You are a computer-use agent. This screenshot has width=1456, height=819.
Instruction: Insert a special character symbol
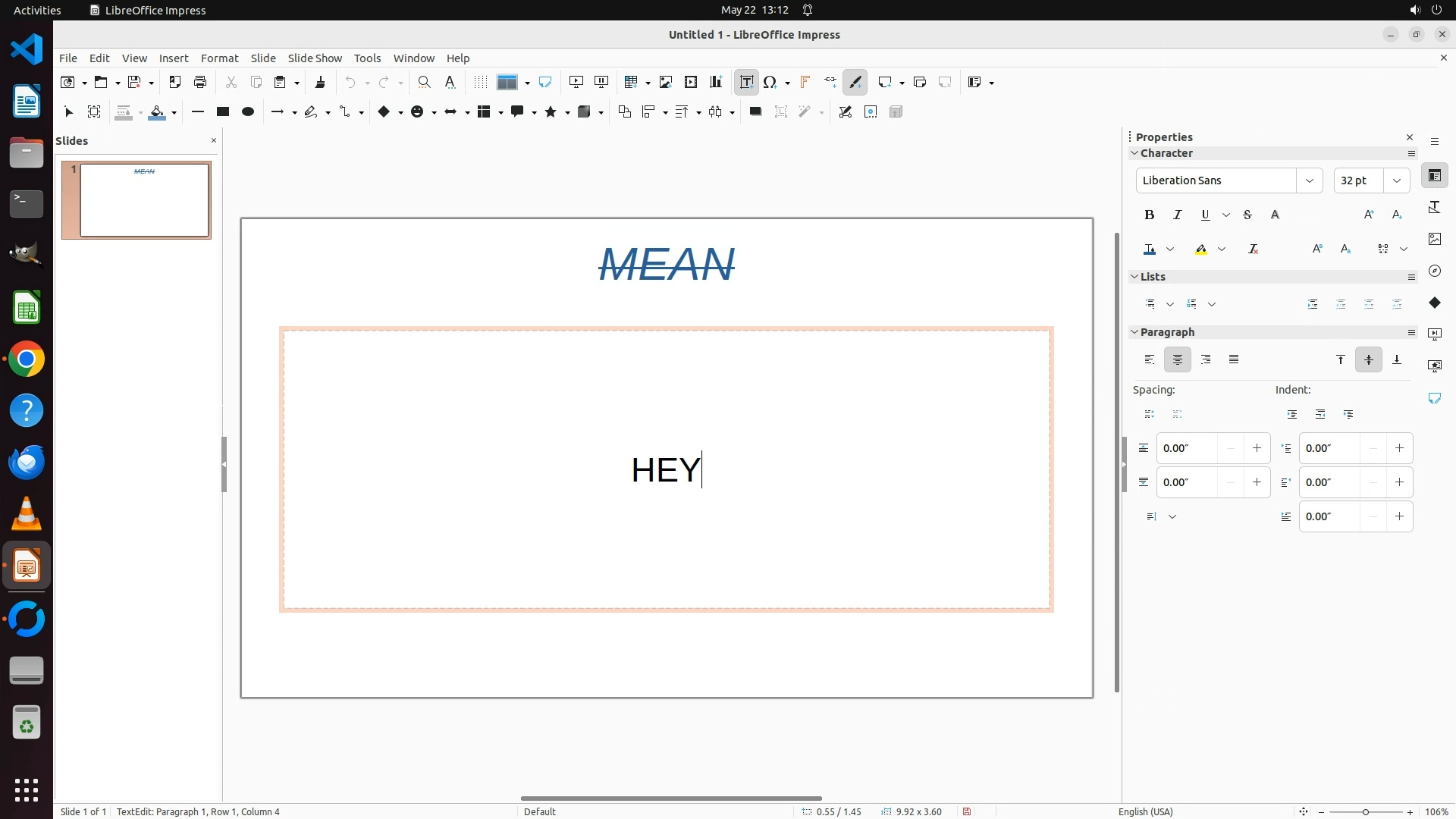[770, 82]
